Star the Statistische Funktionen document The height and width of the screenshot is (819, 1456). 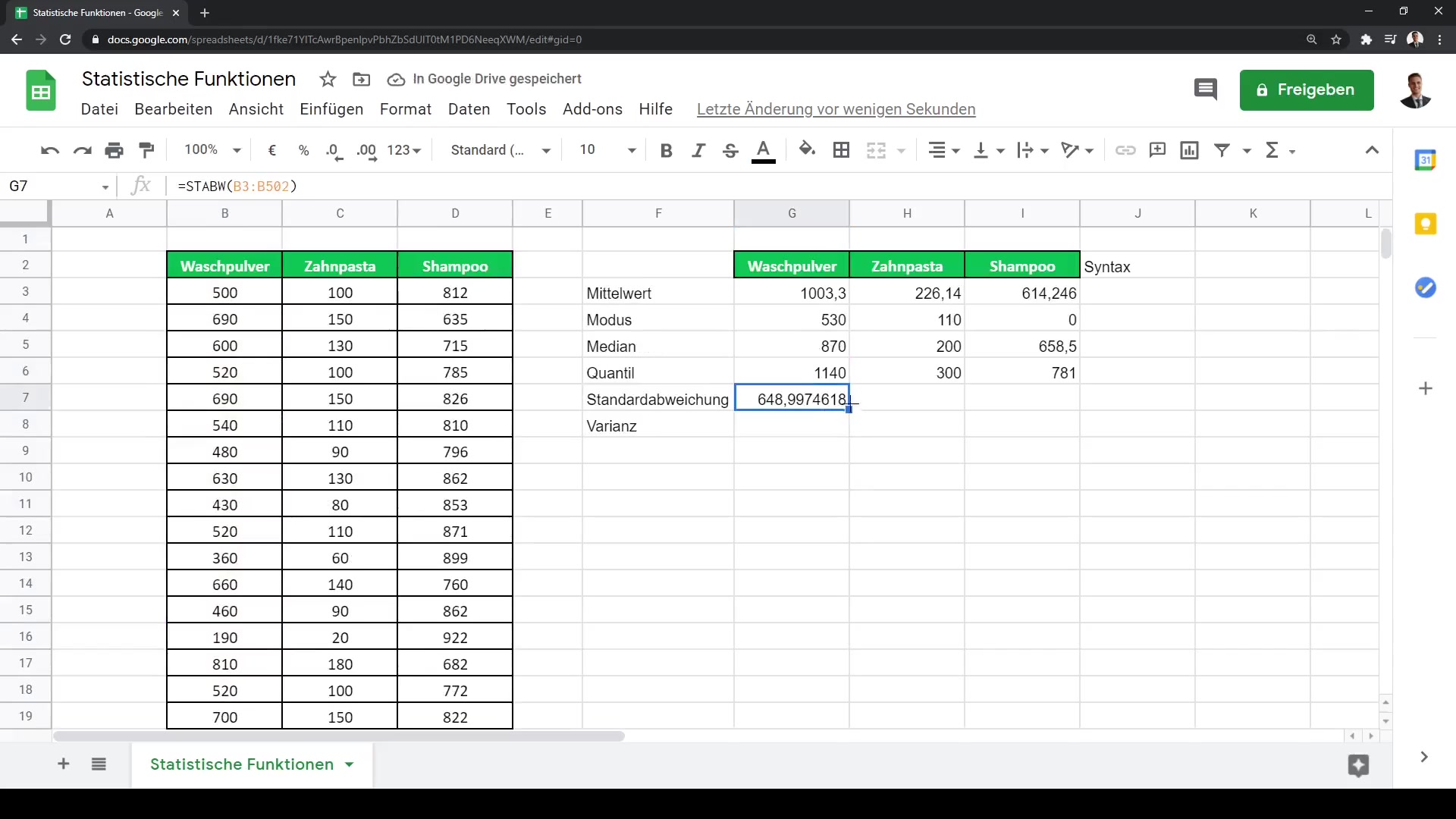[328, 79]
